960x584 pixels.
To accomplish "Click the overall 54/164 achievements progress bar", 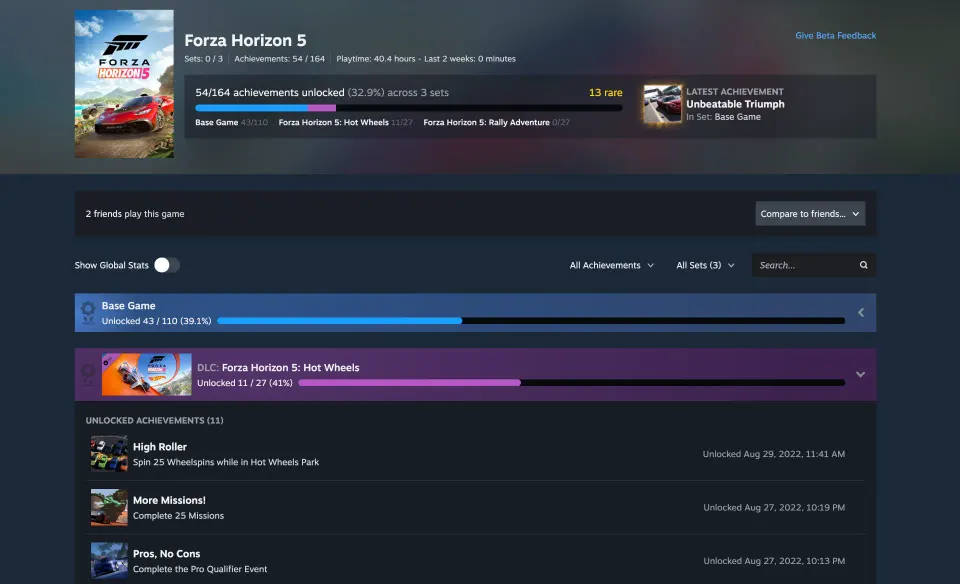I will click(x=409, y=108).
